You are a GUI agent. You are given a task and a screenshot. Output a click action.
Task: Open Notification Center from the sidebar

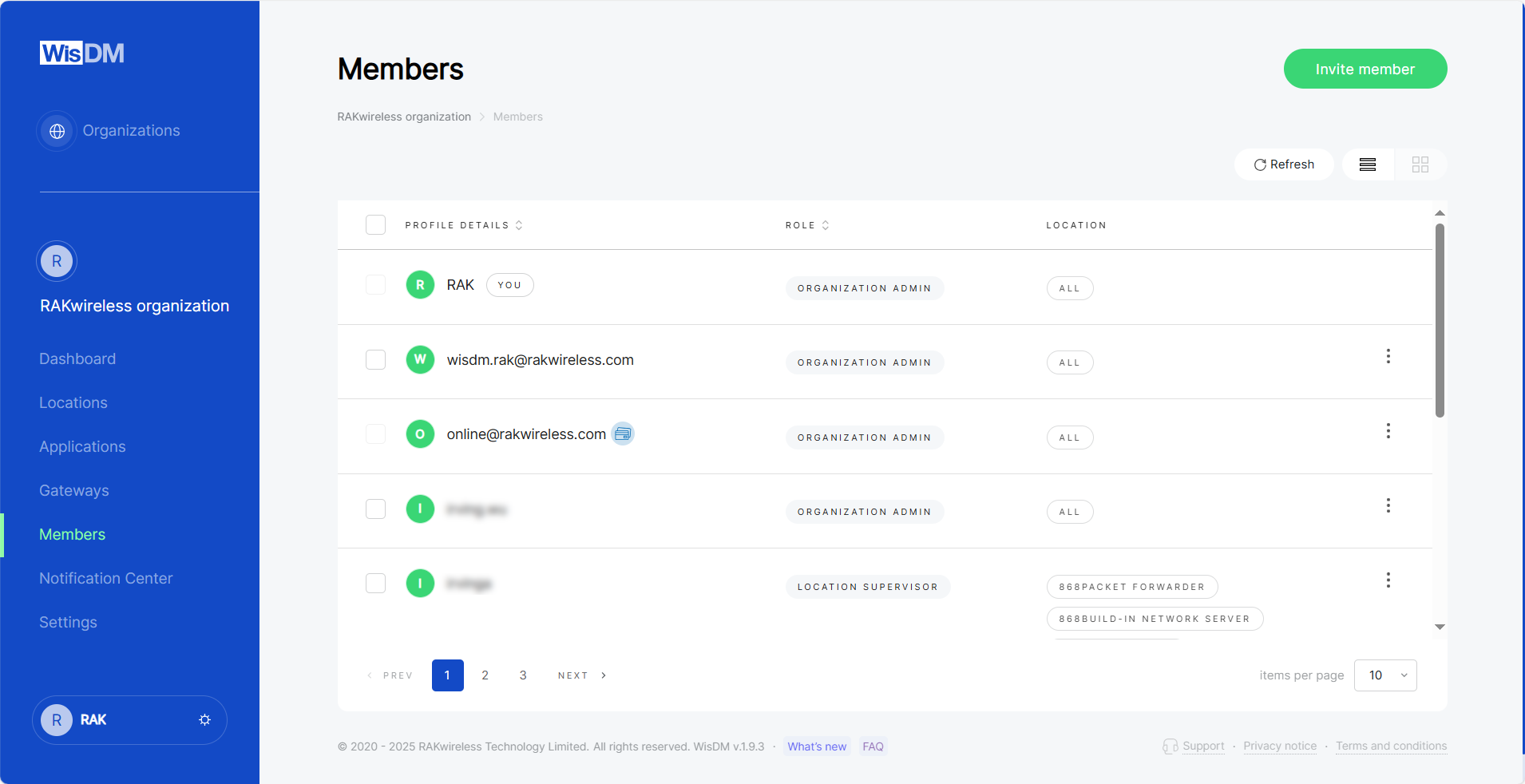105,578
